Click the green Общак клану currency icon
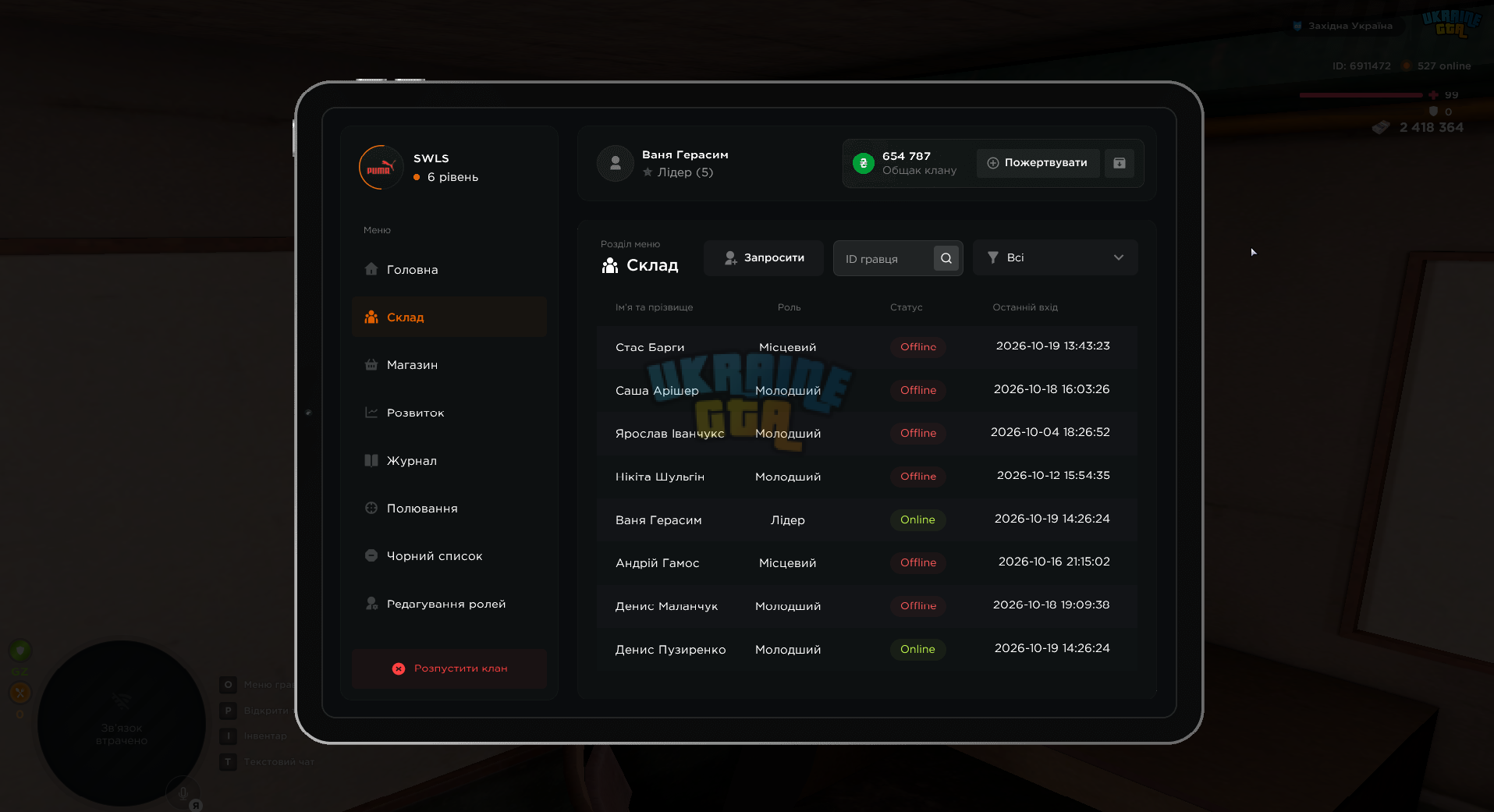Screen dimensions: 1494x812 click(864, 163)
